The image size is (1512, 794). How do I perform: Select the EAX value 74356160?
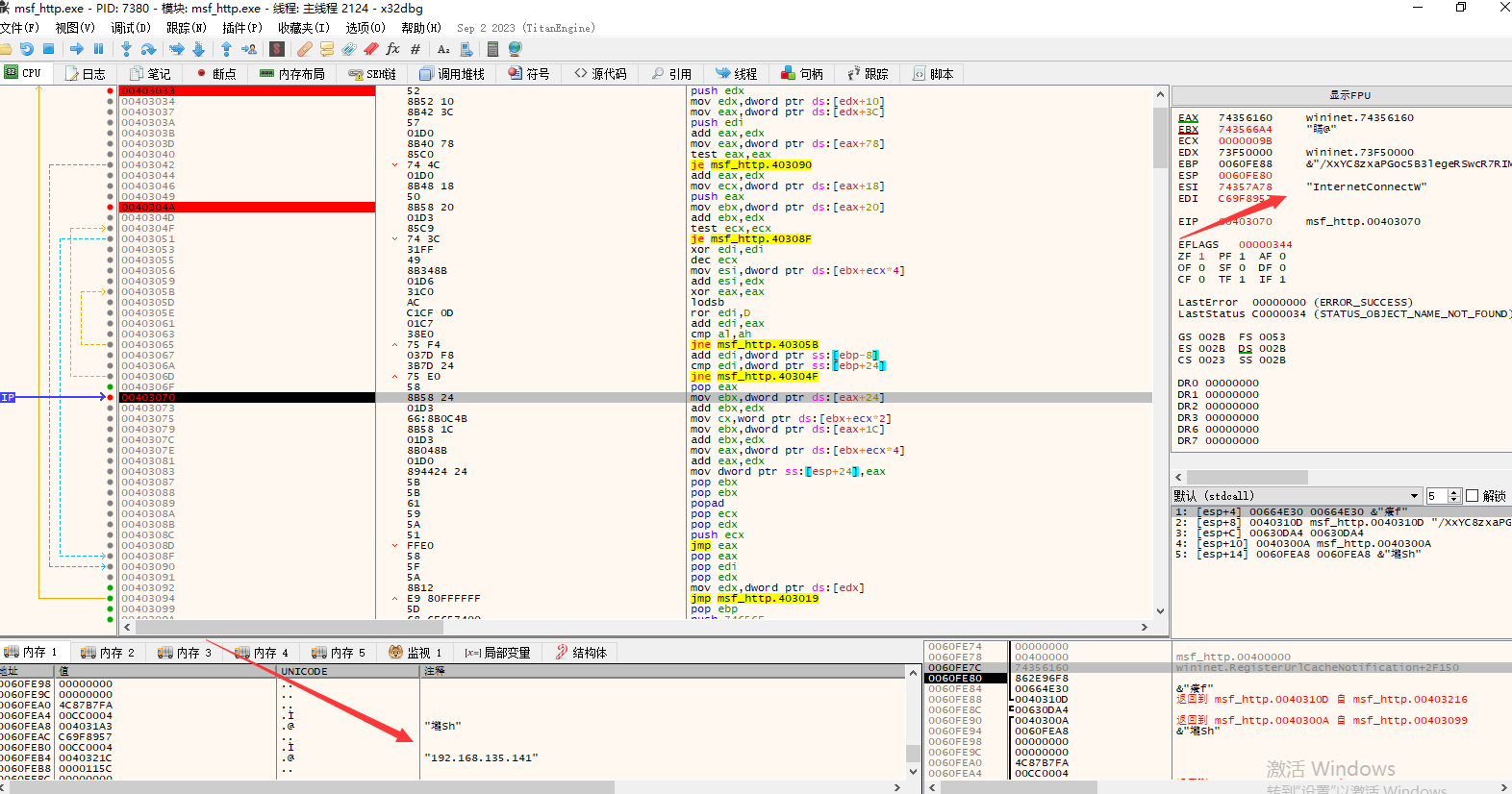point(1245,118)
